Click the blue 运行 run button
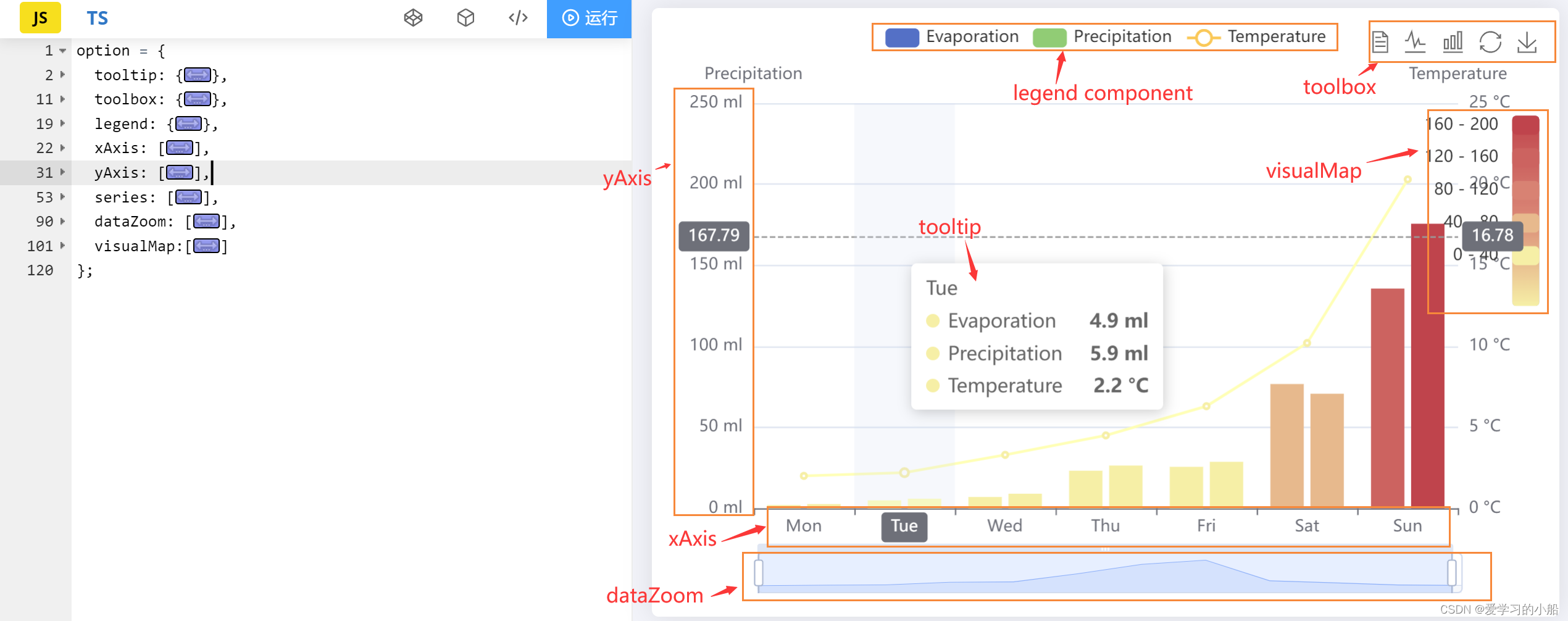 point(589,19)
